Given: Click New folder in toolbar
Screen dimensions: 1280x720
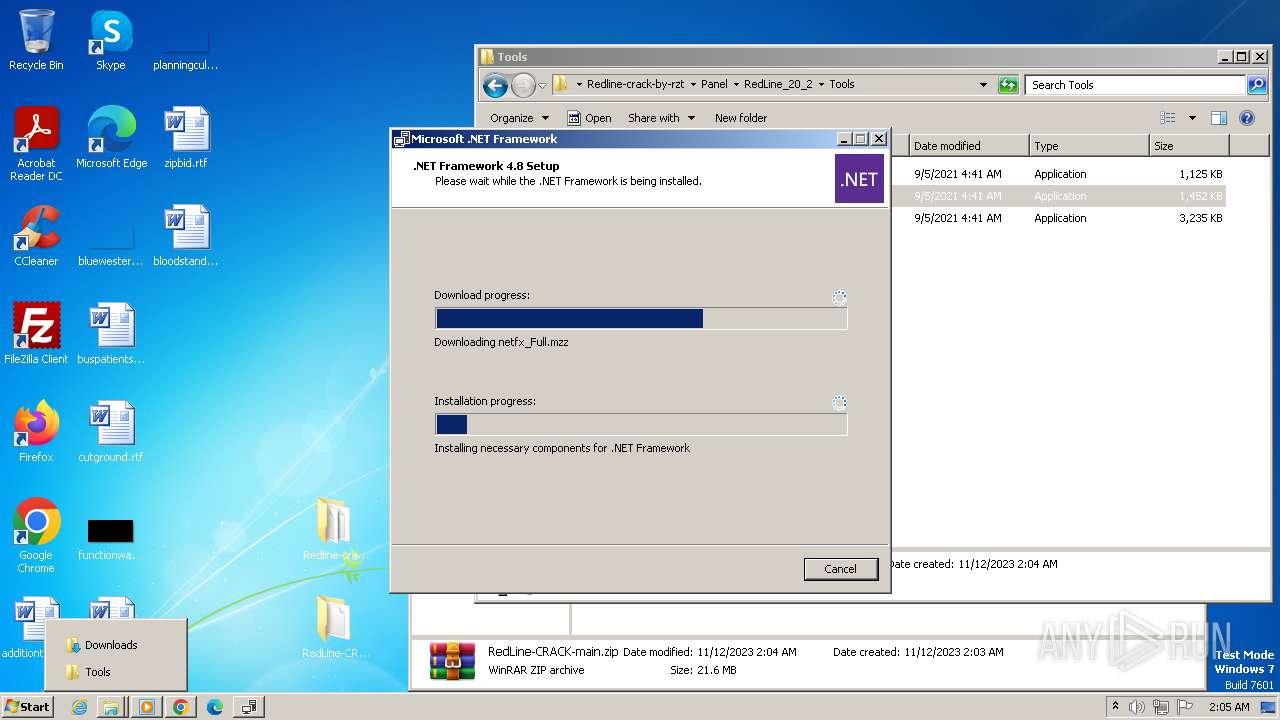Looking at the screenshot, I should click(x=741, y=118).
